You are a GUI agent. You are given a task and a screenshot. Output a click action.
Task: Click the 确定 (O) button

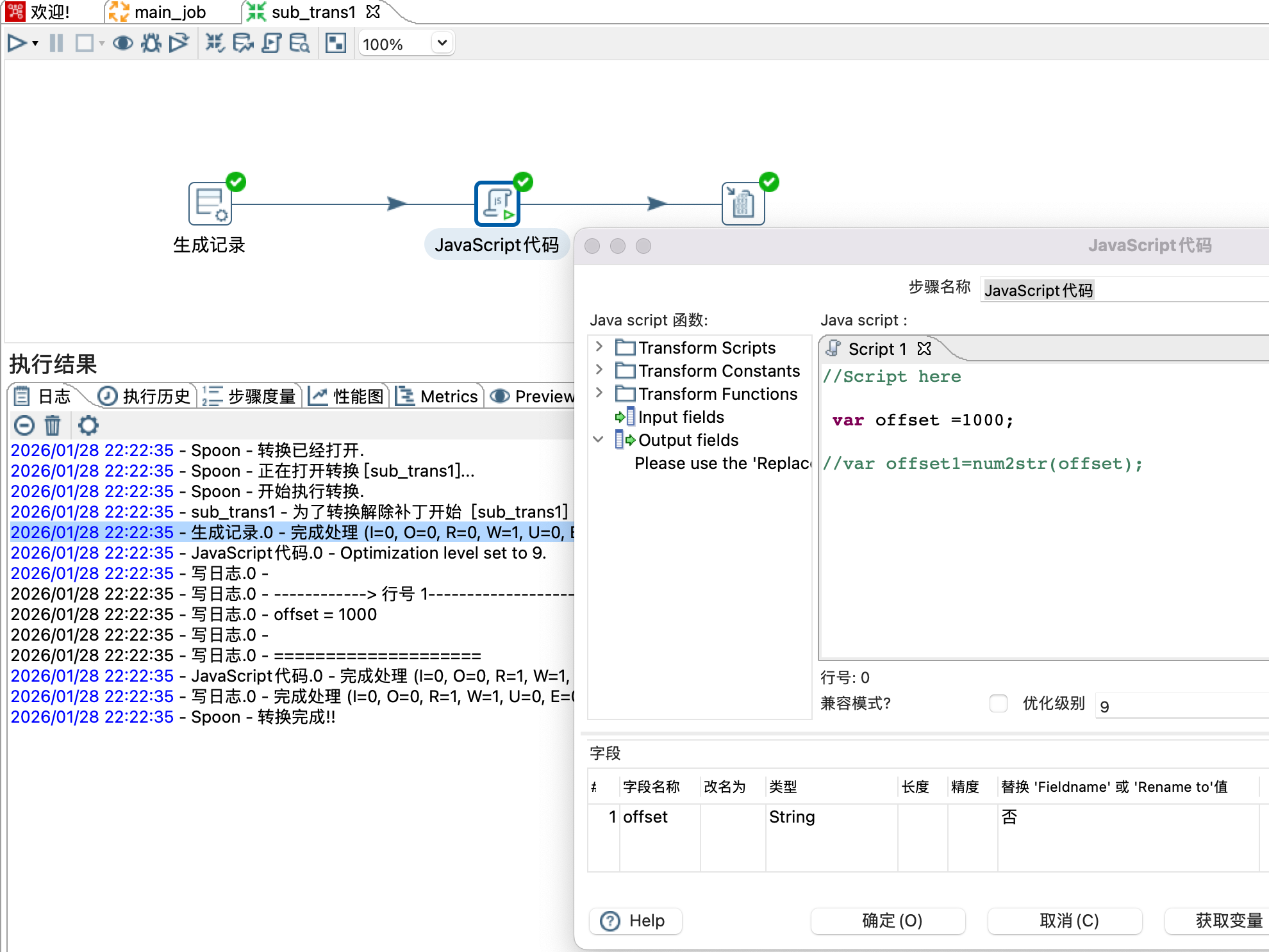tap(892, 921)
